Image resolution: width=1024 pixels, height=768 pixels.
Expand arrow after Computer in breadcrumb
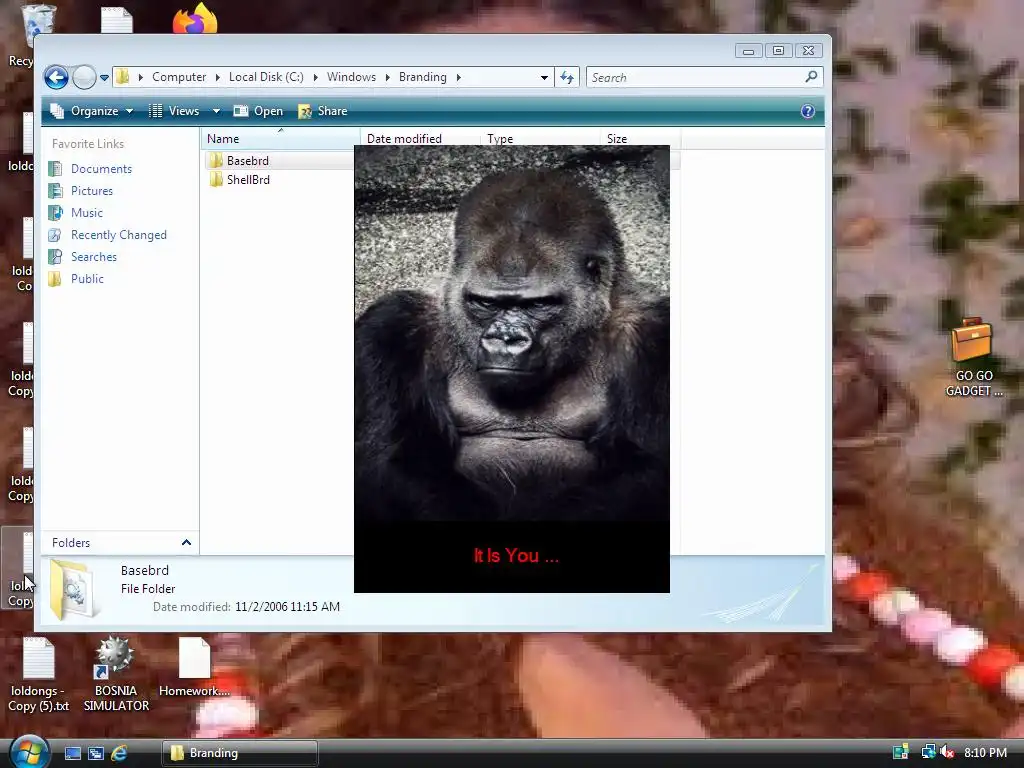[x=217, y=77]
